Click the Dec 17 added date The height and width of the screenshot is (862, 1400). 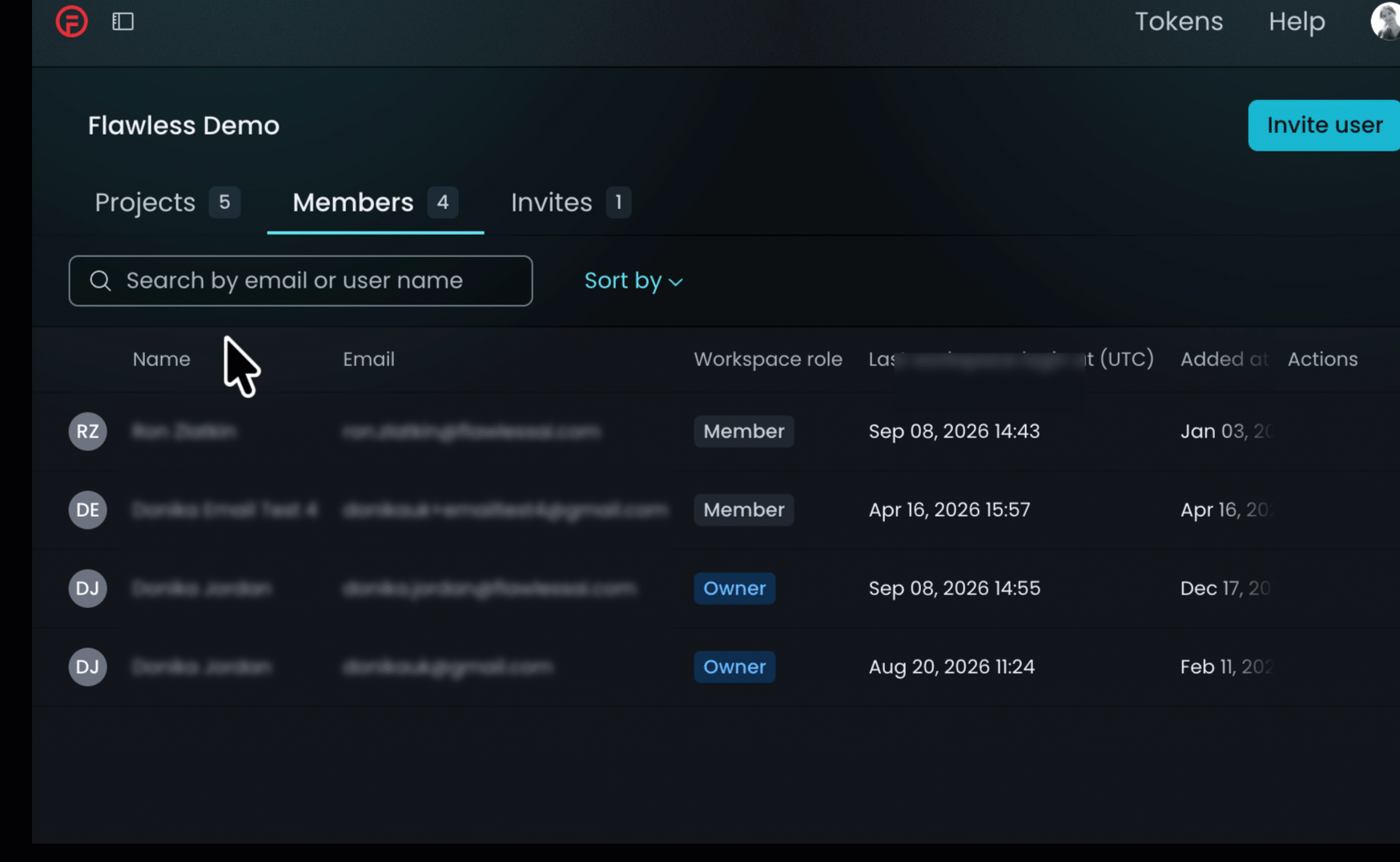click(x=1225, y=588)
